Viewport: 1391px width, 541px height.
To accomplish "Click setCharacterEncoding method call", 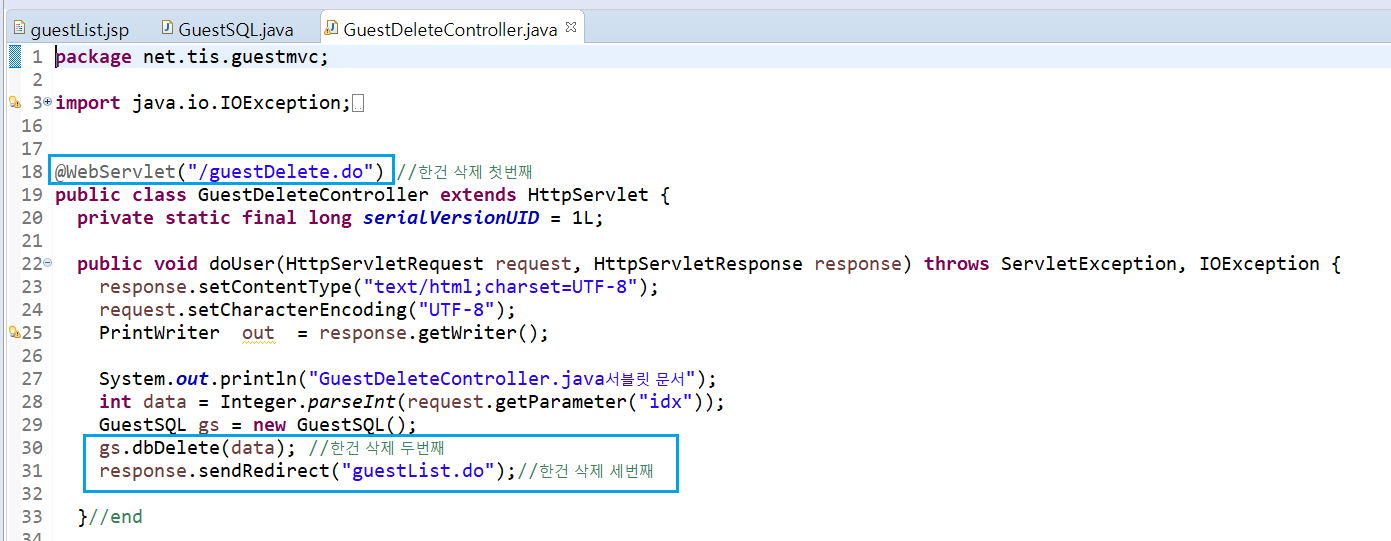I will pos(287,310).
